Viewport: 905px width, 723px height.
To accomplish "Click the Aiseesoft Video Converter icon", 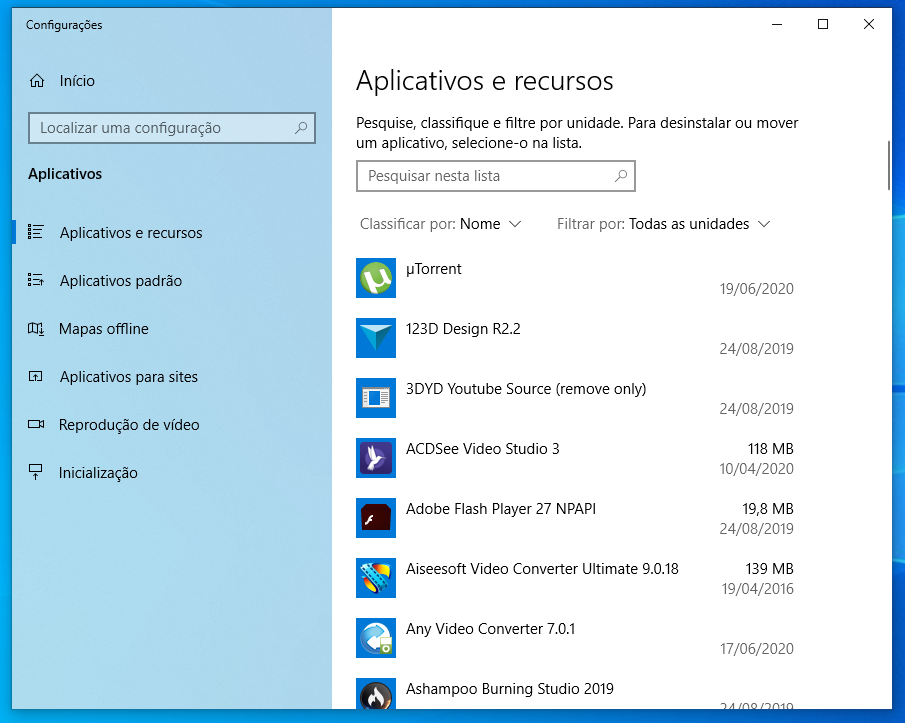I will pos(376,578).
